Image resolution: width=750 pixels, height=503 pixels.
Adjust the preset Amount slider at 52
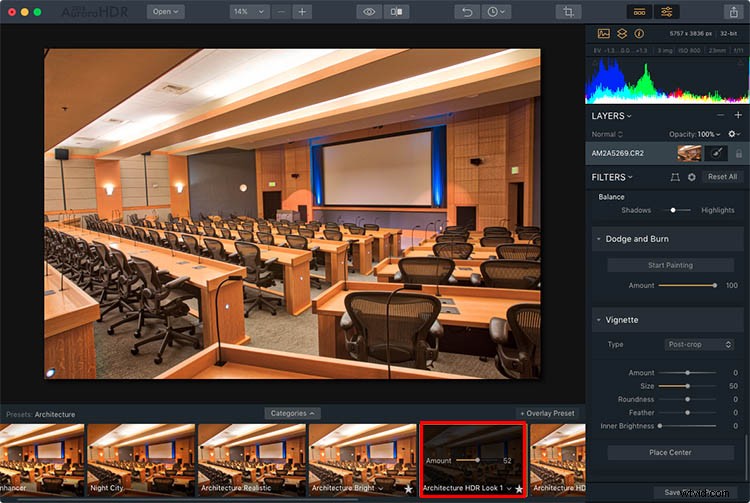click(x=477, y=460)
